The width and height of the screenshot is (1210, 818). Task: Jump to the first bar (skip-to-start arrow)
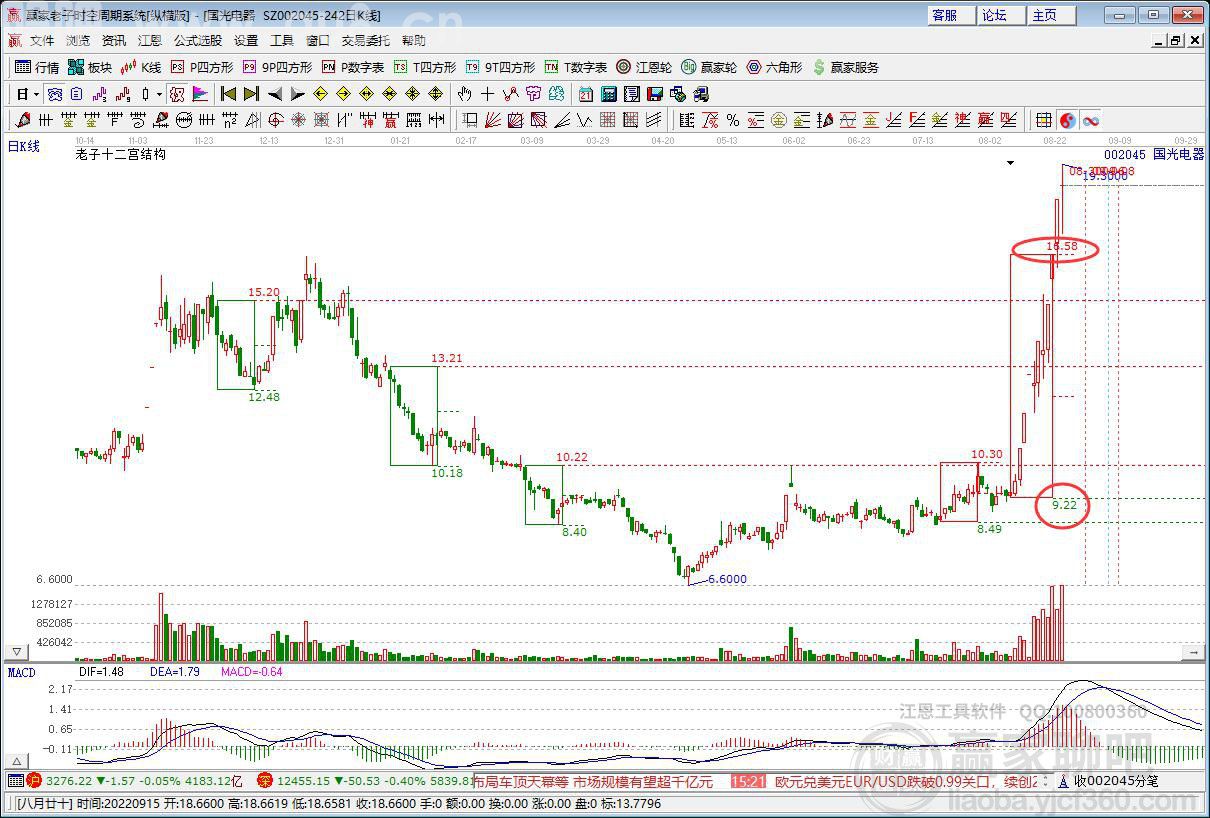pos(228,94)
